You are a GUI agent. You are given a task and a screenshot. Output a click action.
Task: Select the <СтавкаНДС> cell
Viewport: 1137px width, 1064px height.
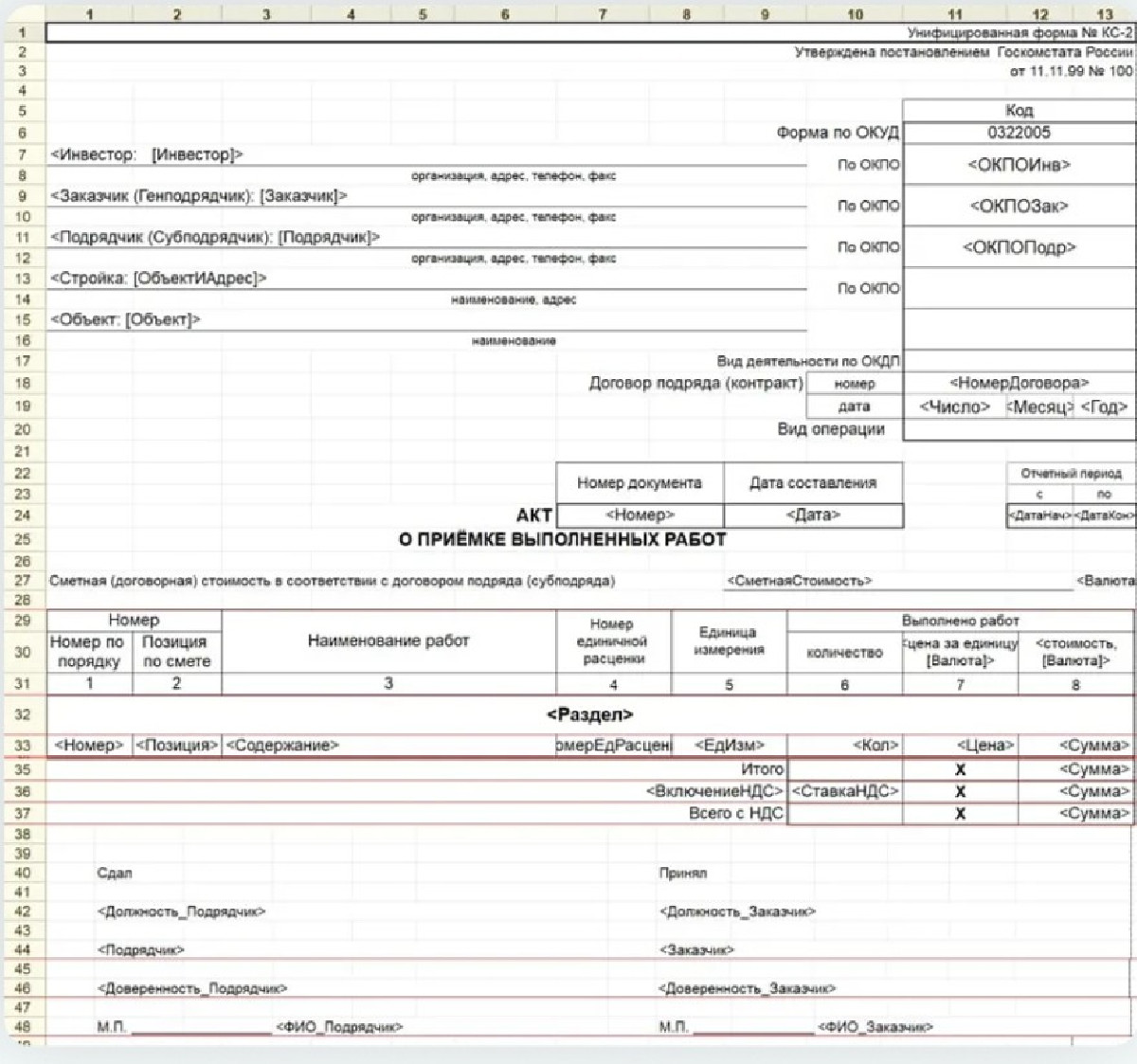(x=844, y=791)
